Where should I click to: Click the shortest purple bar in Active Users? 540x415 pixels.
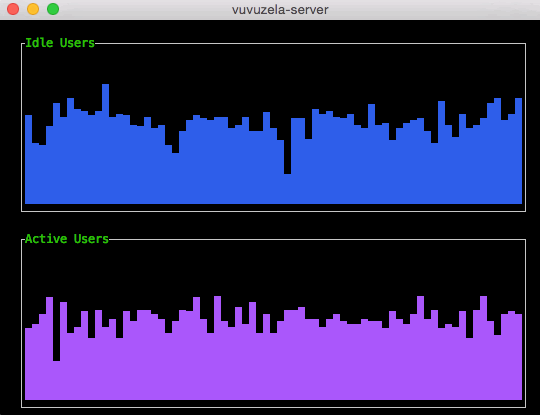coord(56,380)
